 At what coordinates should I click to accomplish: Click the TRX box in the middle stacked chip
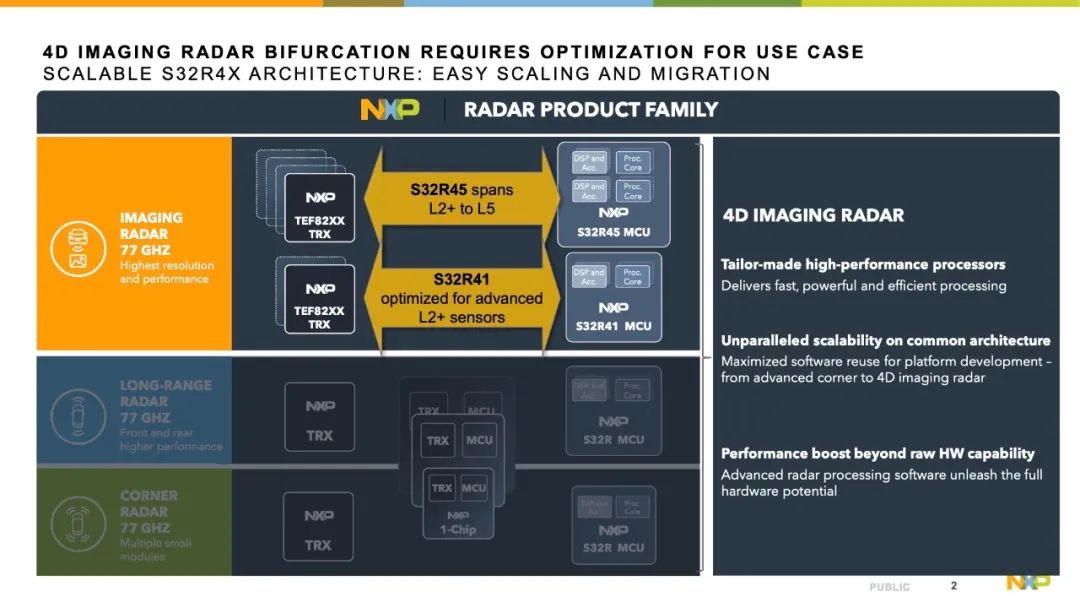[437, 441]
